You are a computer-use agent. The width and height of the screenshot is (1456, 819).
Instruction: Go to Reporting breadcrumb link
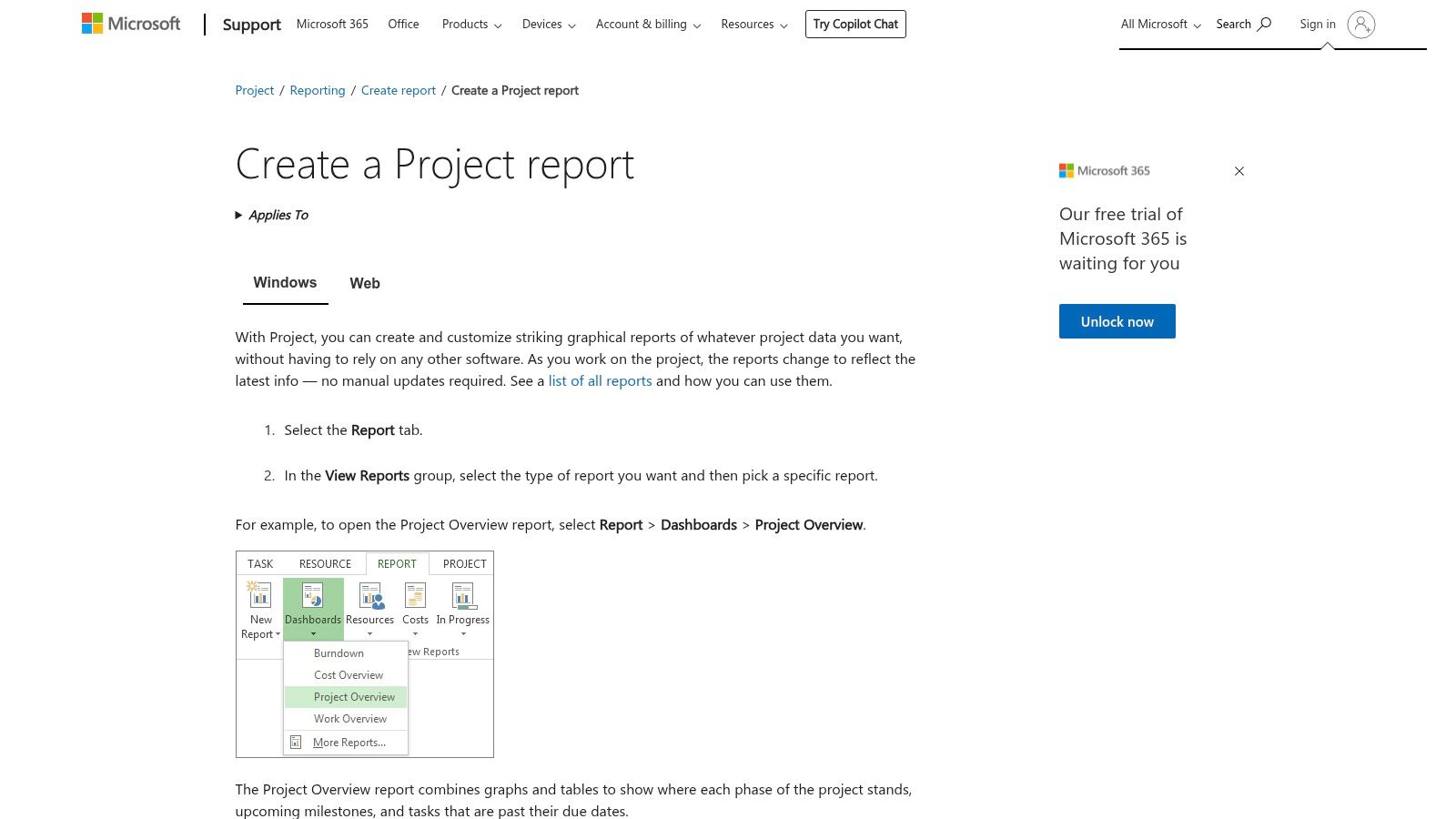317,90
